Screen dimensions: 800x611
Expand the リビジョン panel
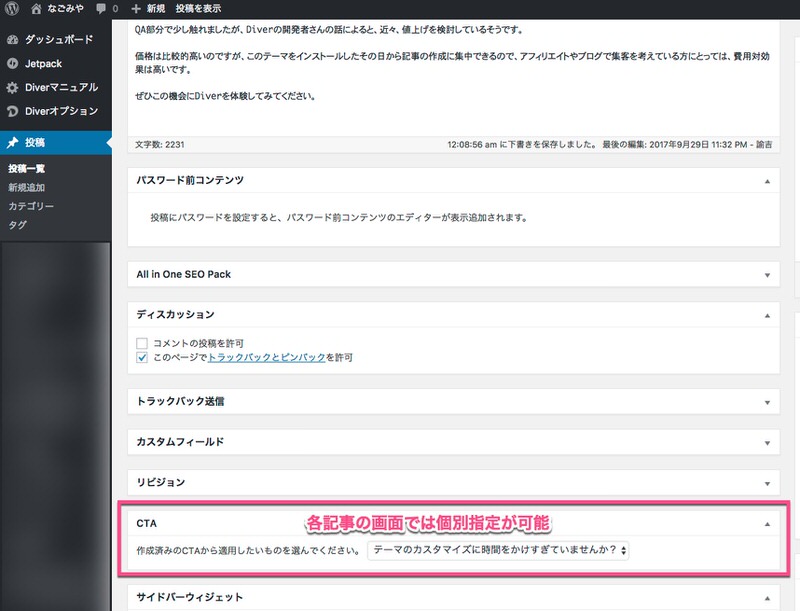(x=766, y=483)
